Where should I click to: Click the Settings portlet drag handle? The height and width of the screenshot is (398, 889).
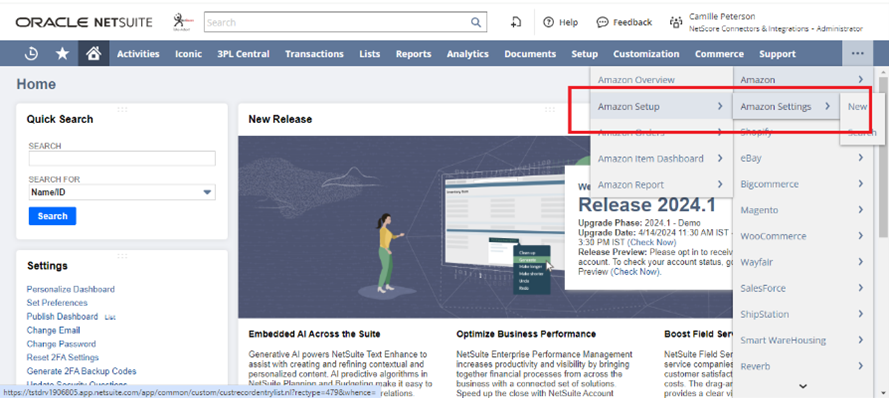point(122,256)
